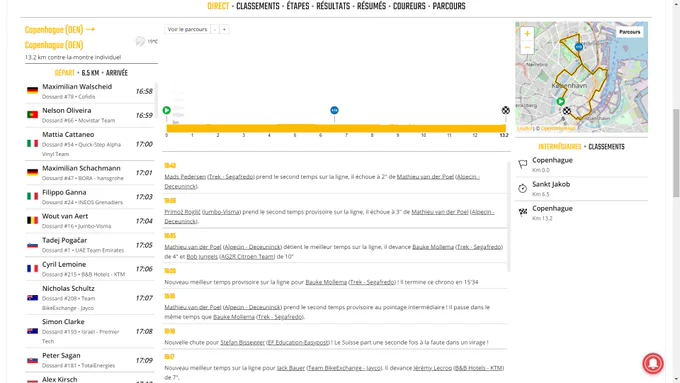Click Italian flag next to Filippo Ganna
The height and width of the screenshot is (383, 680).
(x=33, y=196)
